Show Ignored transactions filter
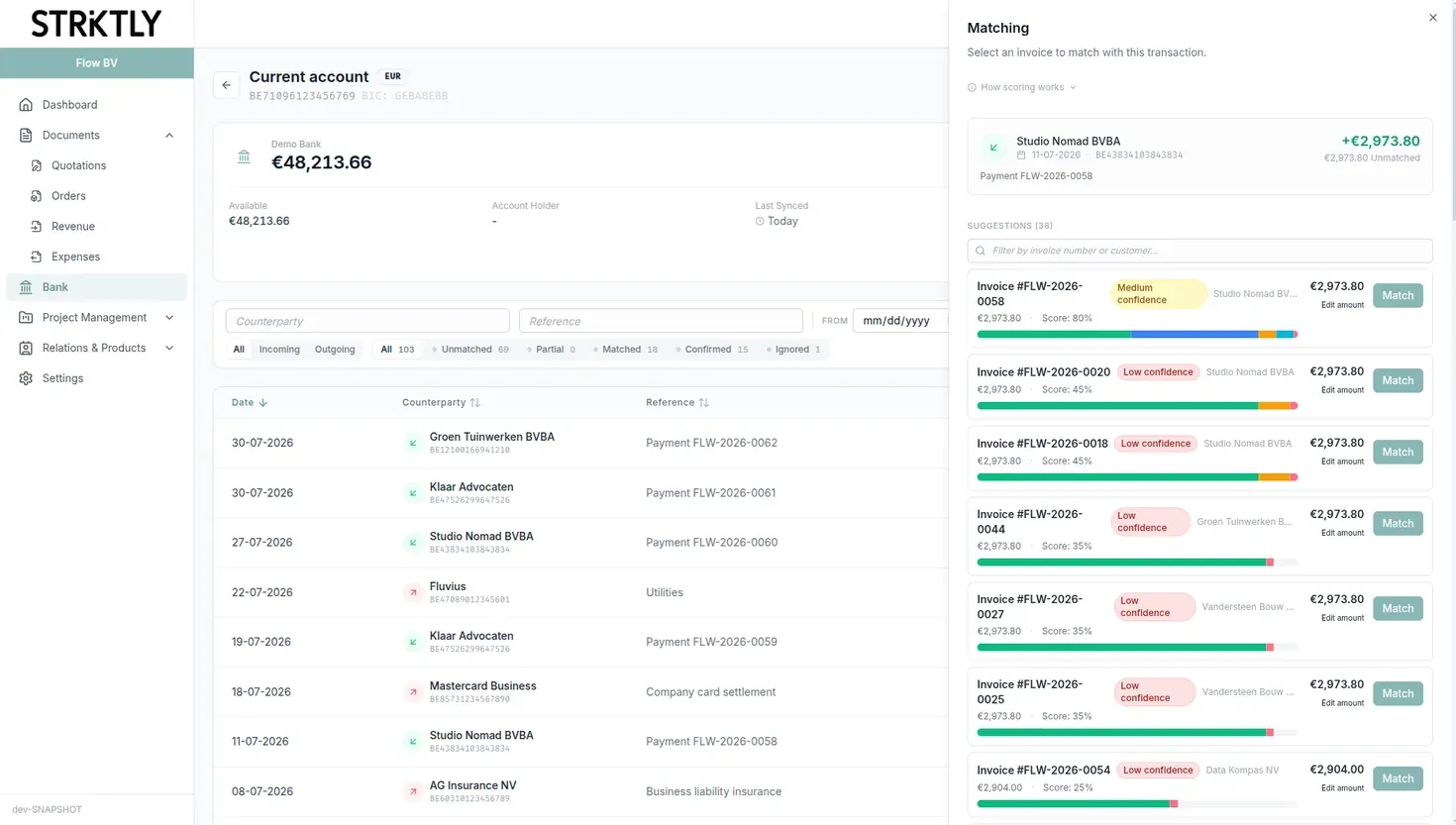 point(792,350)
